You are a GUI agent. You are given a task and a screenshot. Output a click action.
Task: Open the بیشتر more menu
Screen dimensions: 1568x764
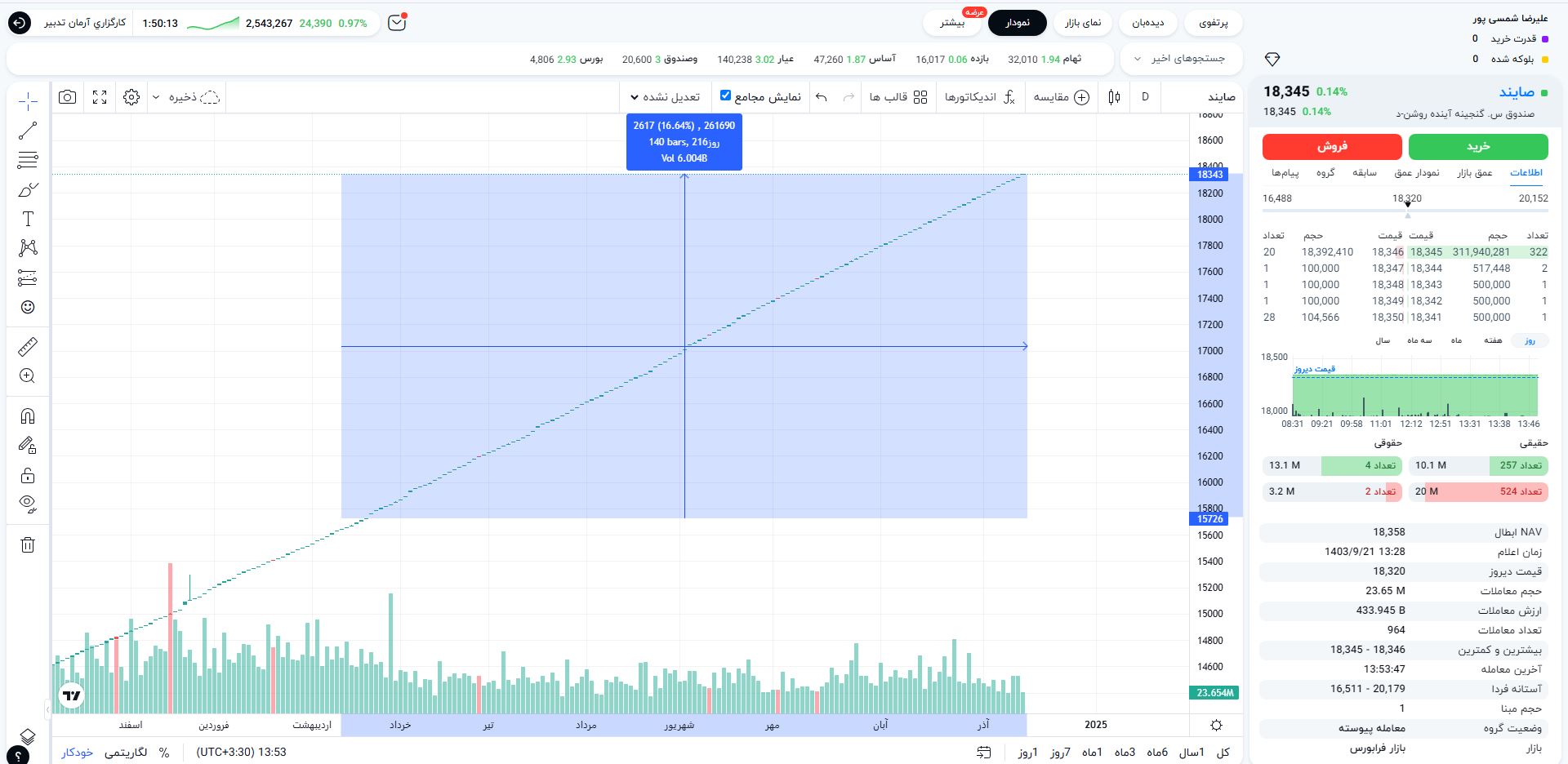(952, 23)
